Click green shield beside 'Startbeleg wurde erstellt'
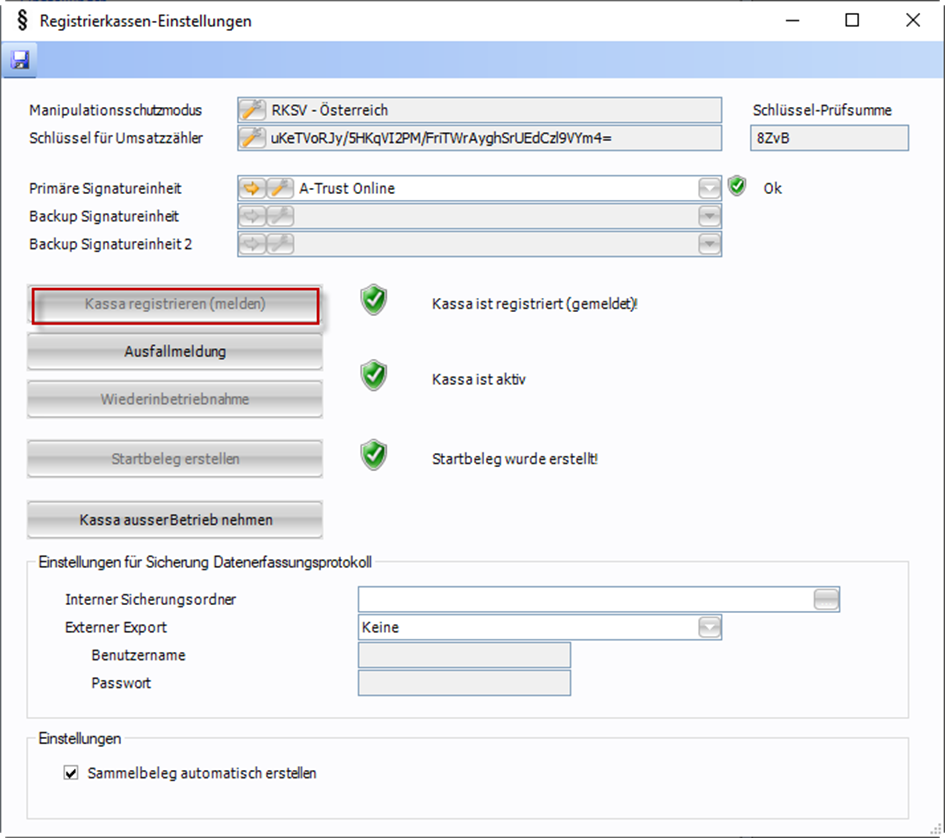This screenshot has height=838, width=945. coord(374,456)
